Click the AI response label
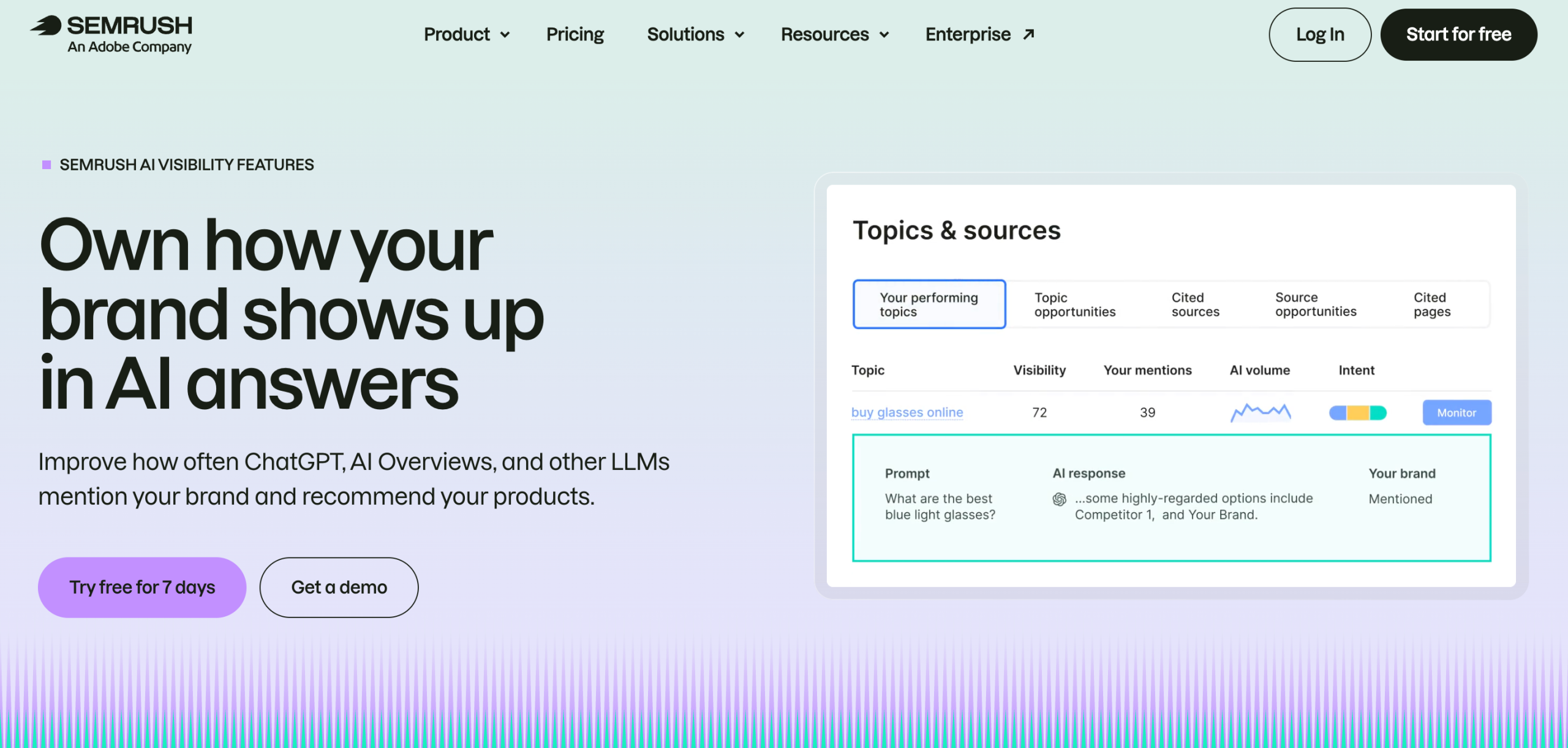Screen dimensions: 1568x748 1088,473
